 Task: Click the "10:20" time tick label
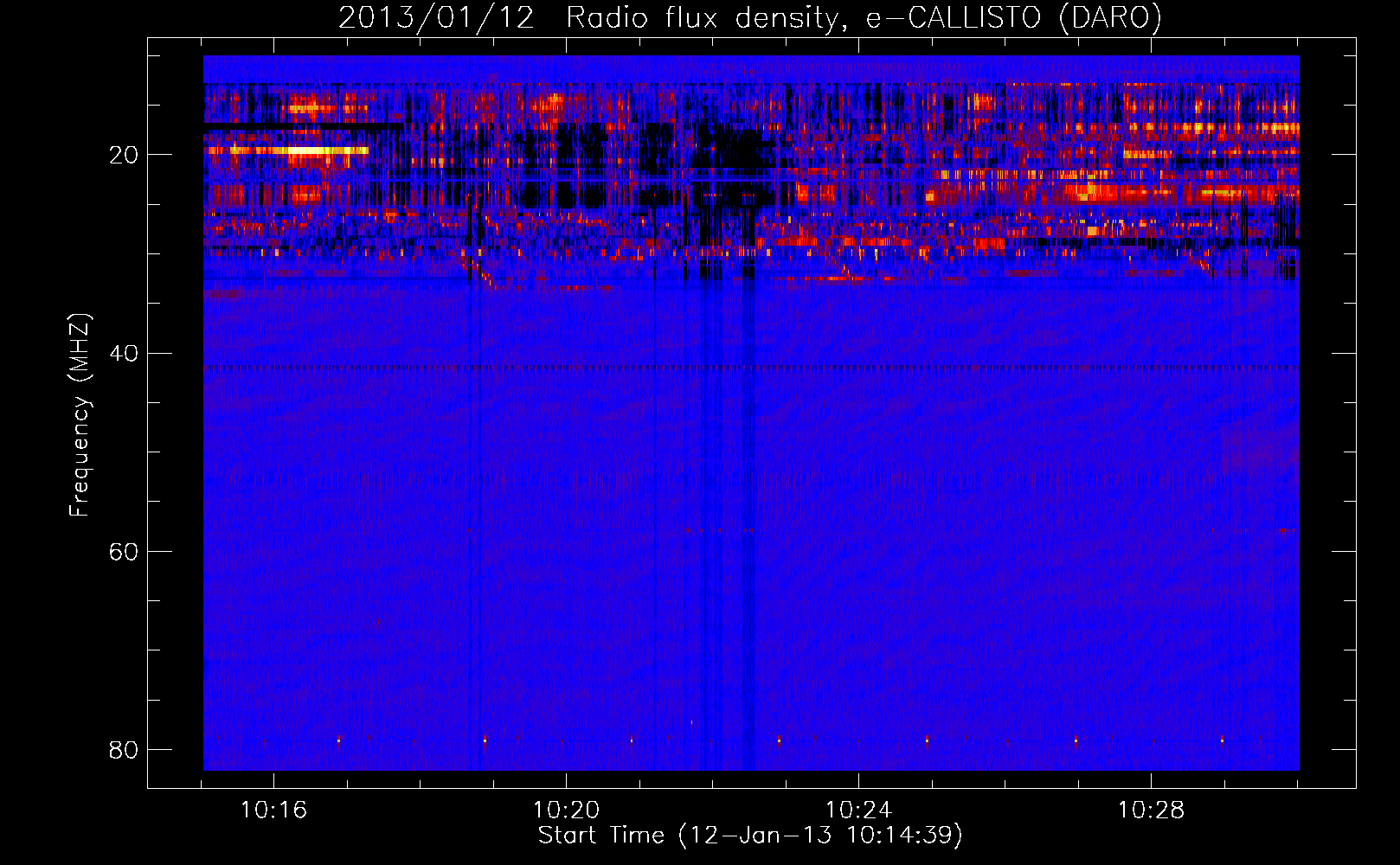point(566,811)
